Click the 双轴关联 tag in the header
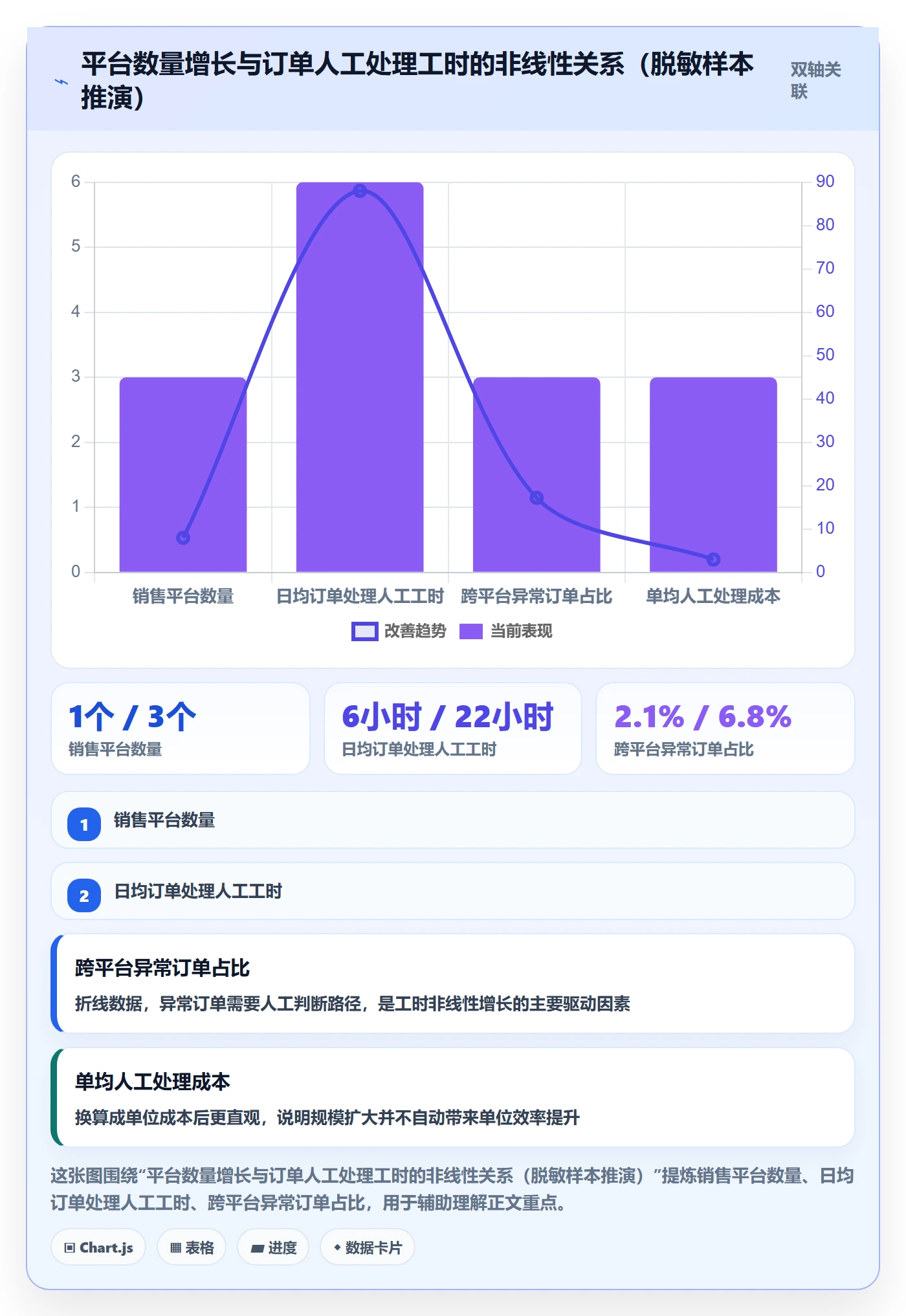This screenshot has width=906, height=1316. [815, 80]
